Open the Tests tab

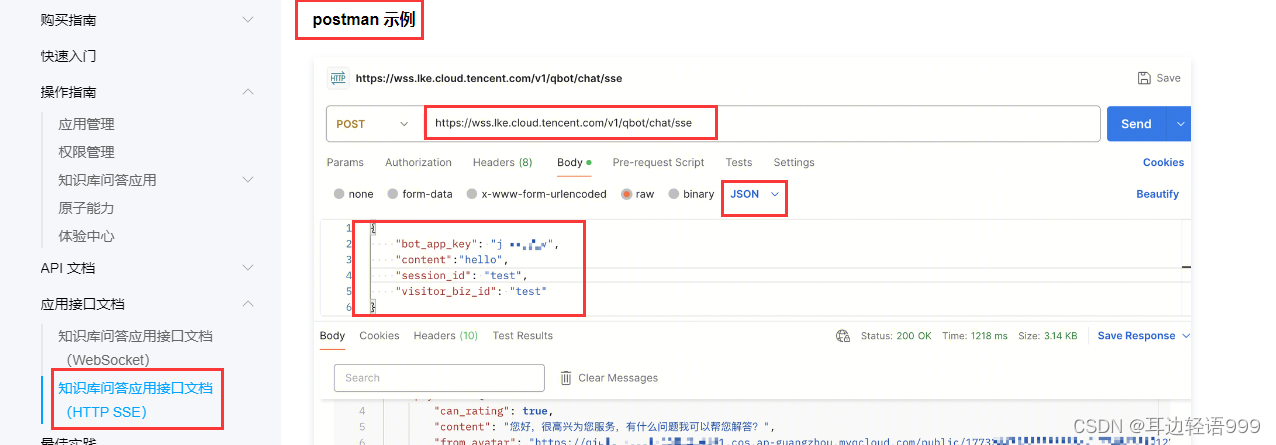point(739,162)
